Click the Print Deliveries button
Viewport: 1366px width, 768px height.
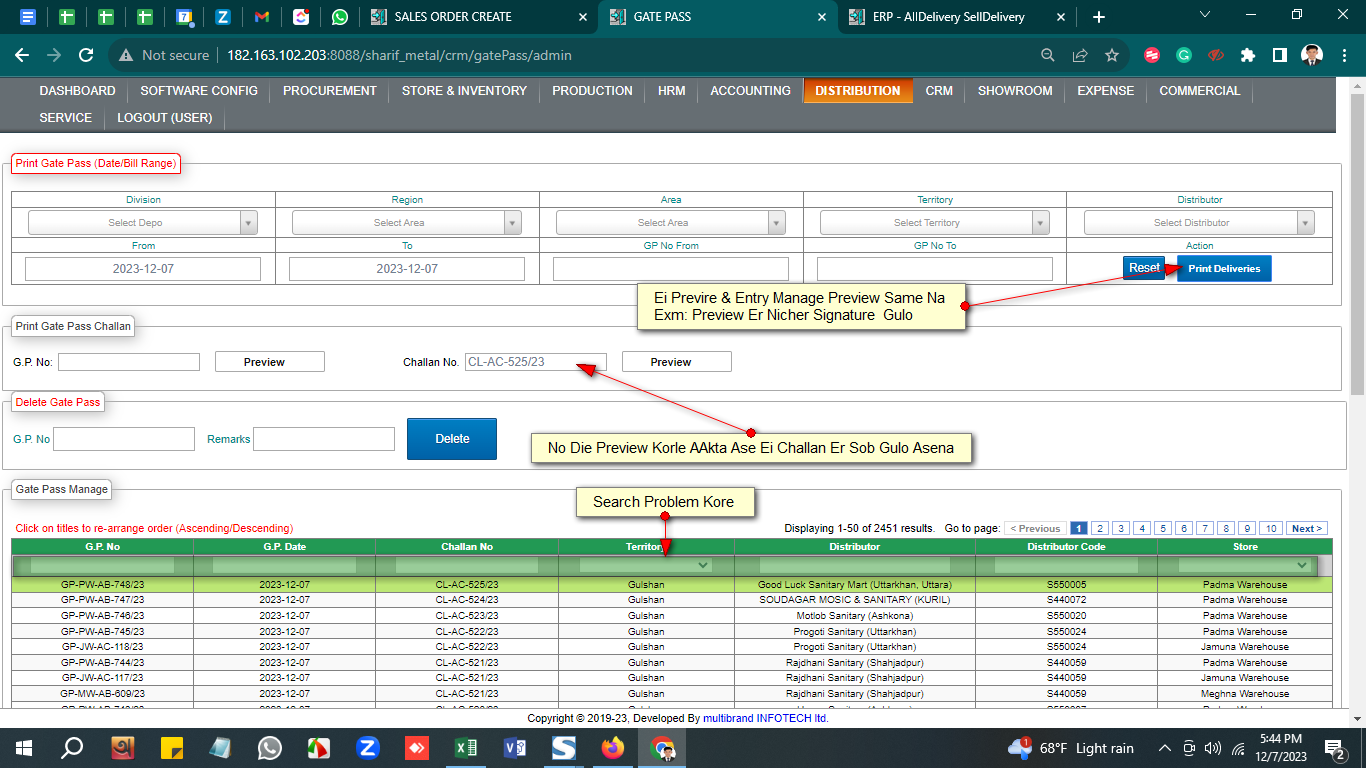(1224, 268)
